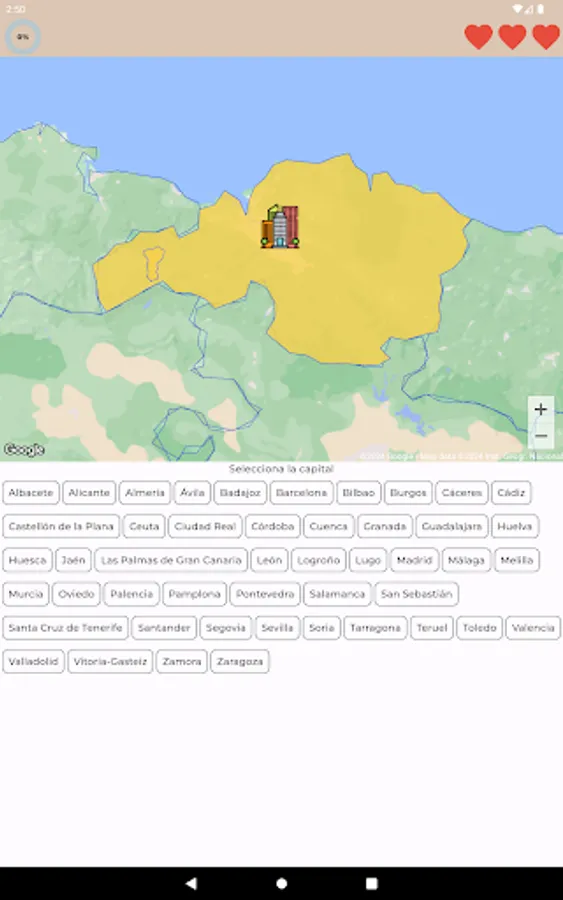This screenshot has width=563, height=900.
Task: Choose Alicante as the capital
Action: pos(89,492)
